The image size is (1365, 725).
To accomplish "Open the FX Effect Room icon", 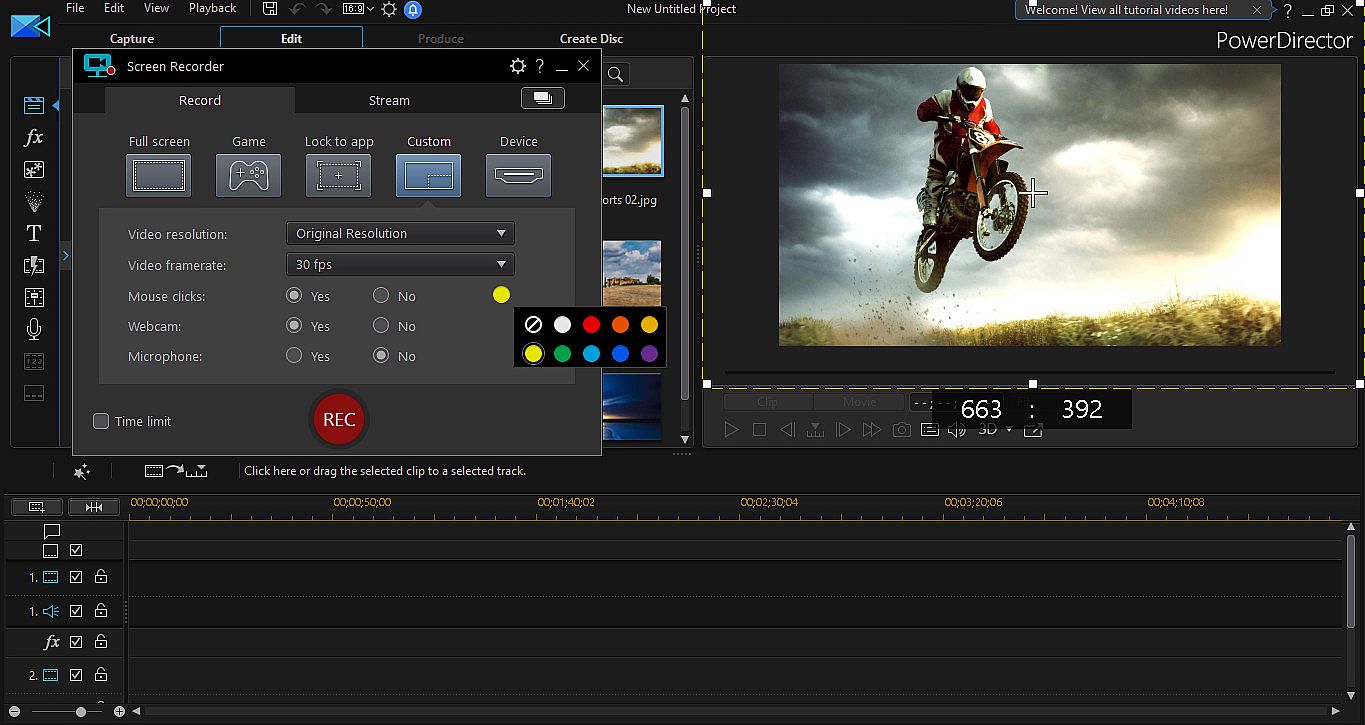I will [34, 137].
